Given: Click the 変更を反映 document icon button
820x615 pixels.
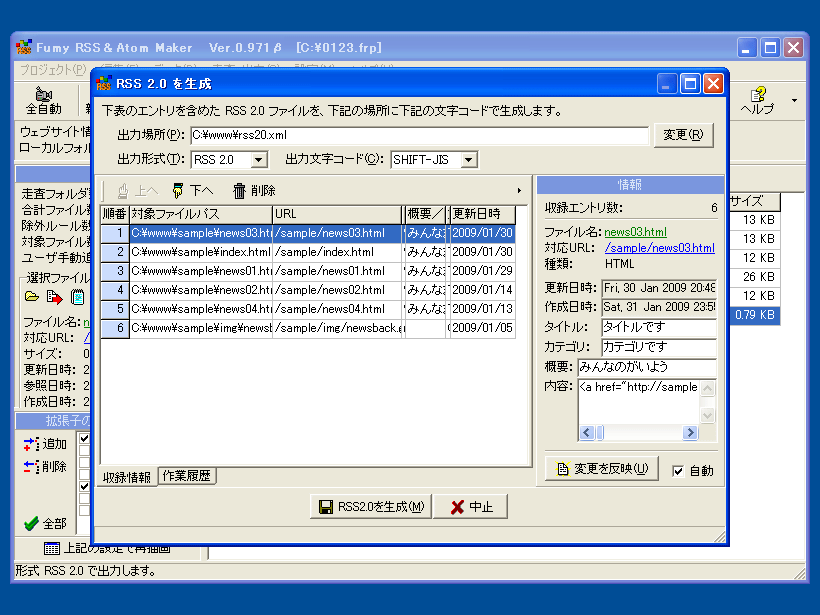Looking at the screenshot, I should coord(601,469).
